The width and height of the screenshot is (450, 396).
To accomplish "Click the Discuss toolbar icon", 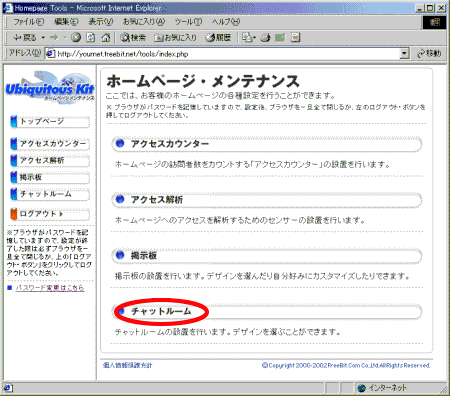I will click(x=296, y=38).
